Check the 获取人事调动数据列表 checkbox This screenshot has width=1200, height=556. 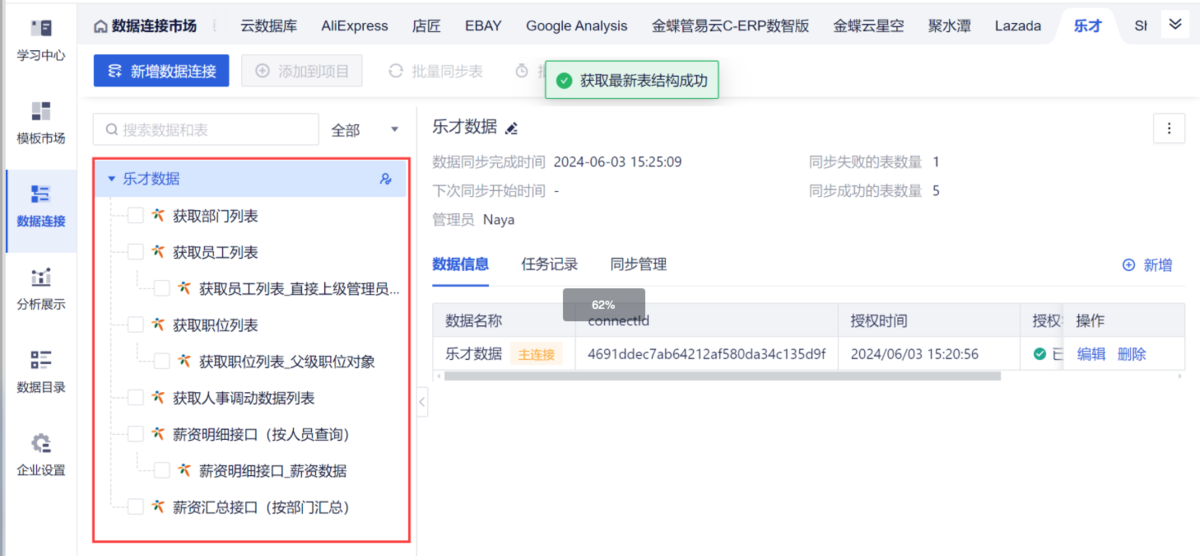click(135, 398)
